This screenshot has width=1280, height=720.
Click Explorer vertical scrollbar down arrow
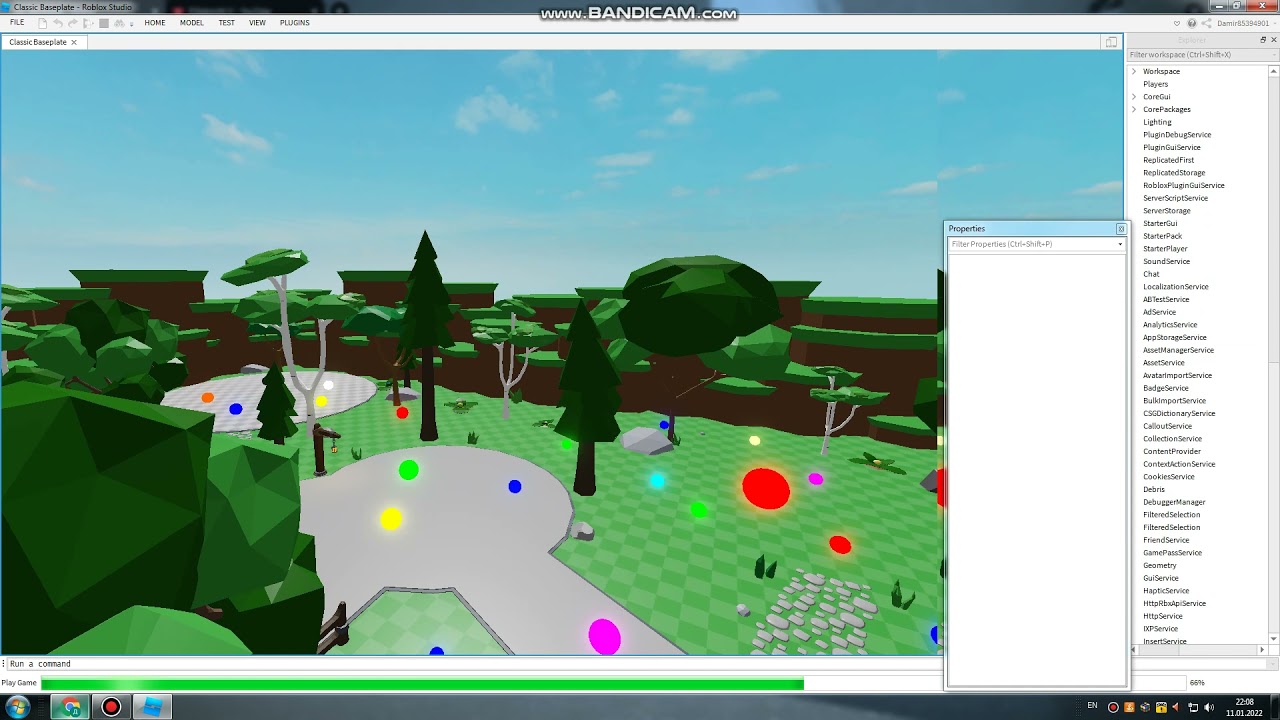tap(1274, 638)
